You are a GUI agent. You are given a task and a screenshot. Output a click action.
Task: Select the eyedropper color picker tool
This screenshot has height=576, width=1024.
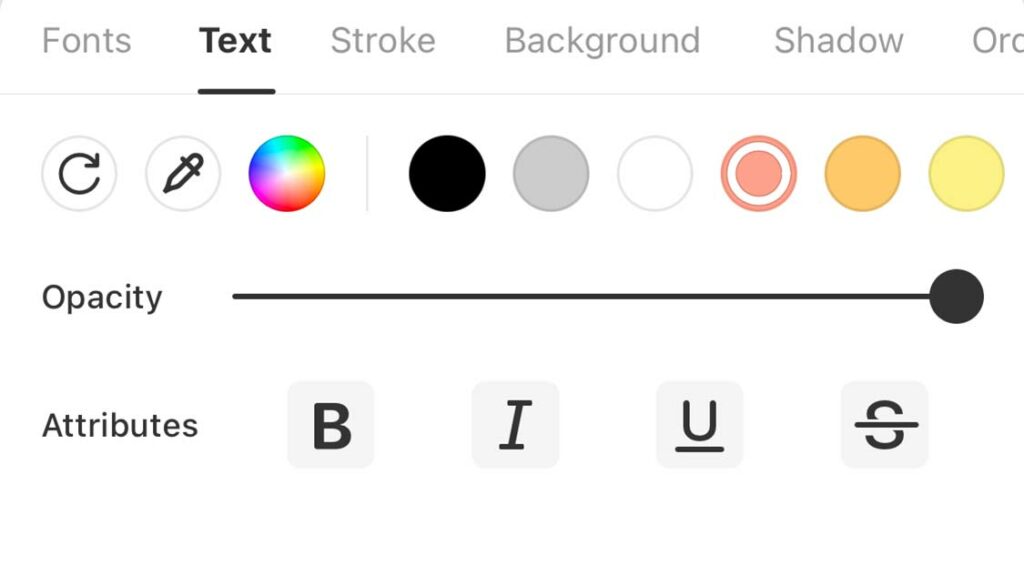[183, 174]
